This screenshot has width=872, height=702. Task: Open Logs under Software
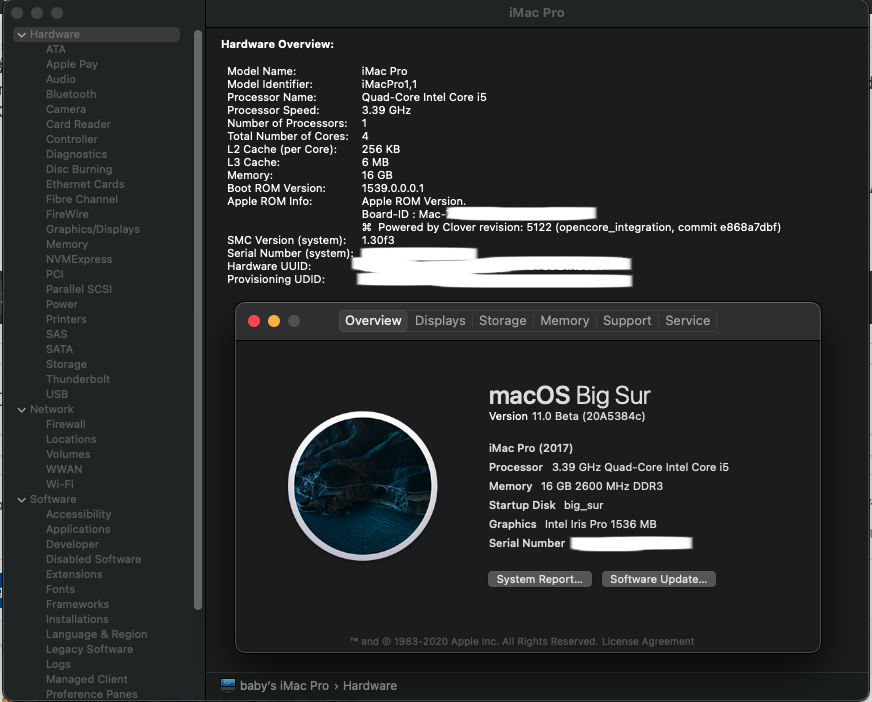pos(58,665)
